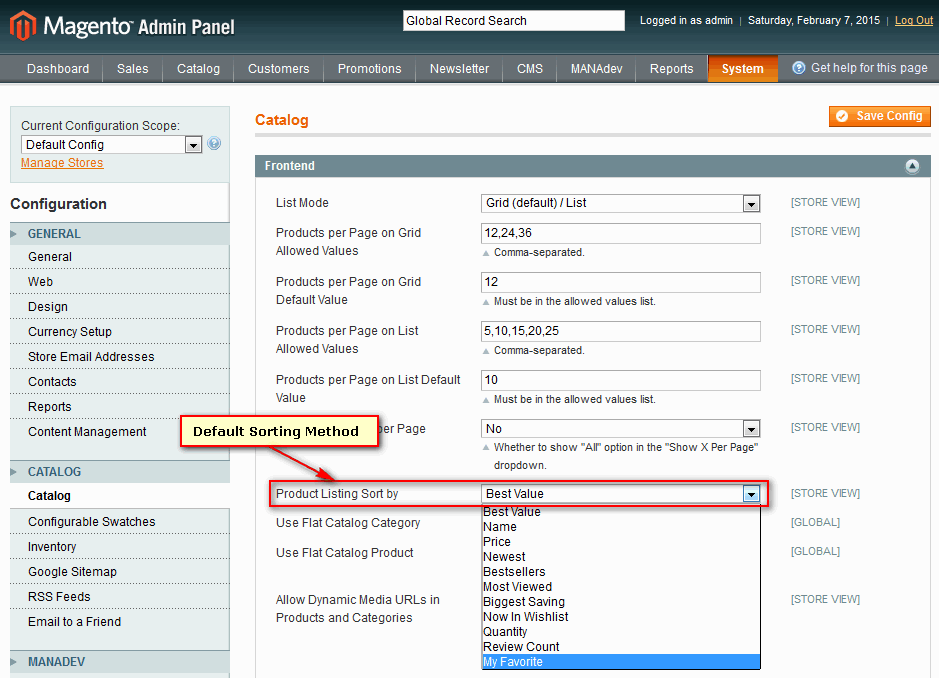Open Currency Setup configuration section
The height and width of the screenshot is (678, 939).
(70, 332)
